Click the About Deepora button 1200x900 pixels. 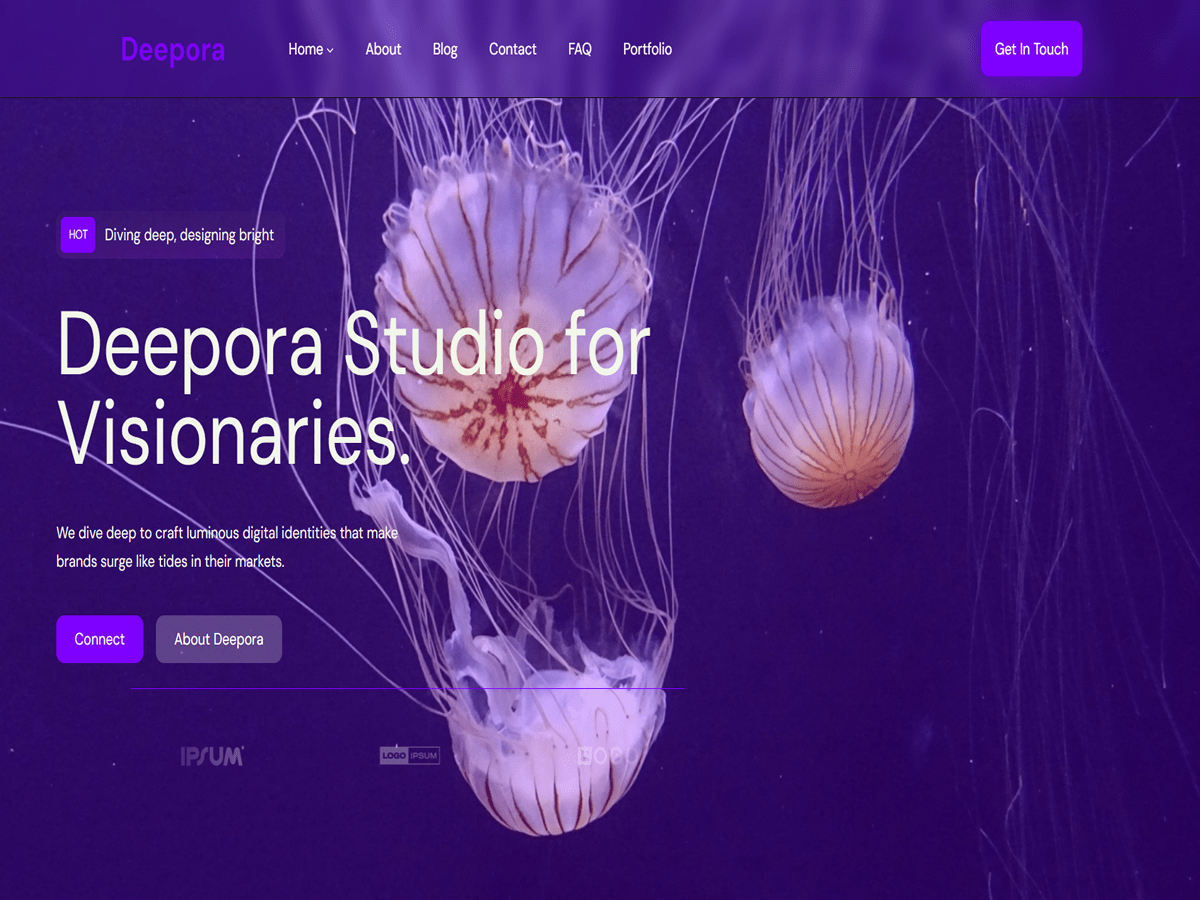(218, 639)
